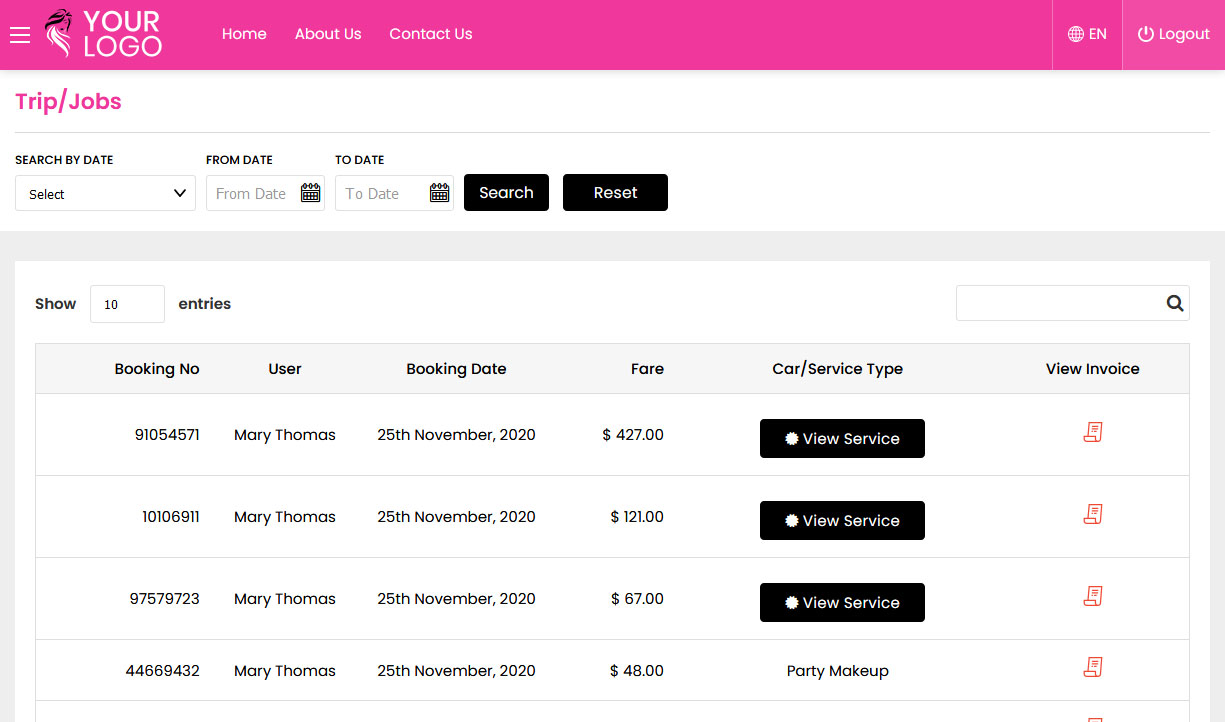
Task: Click Mary Thomas in booking 91054571 row
Action: [285, 435]
